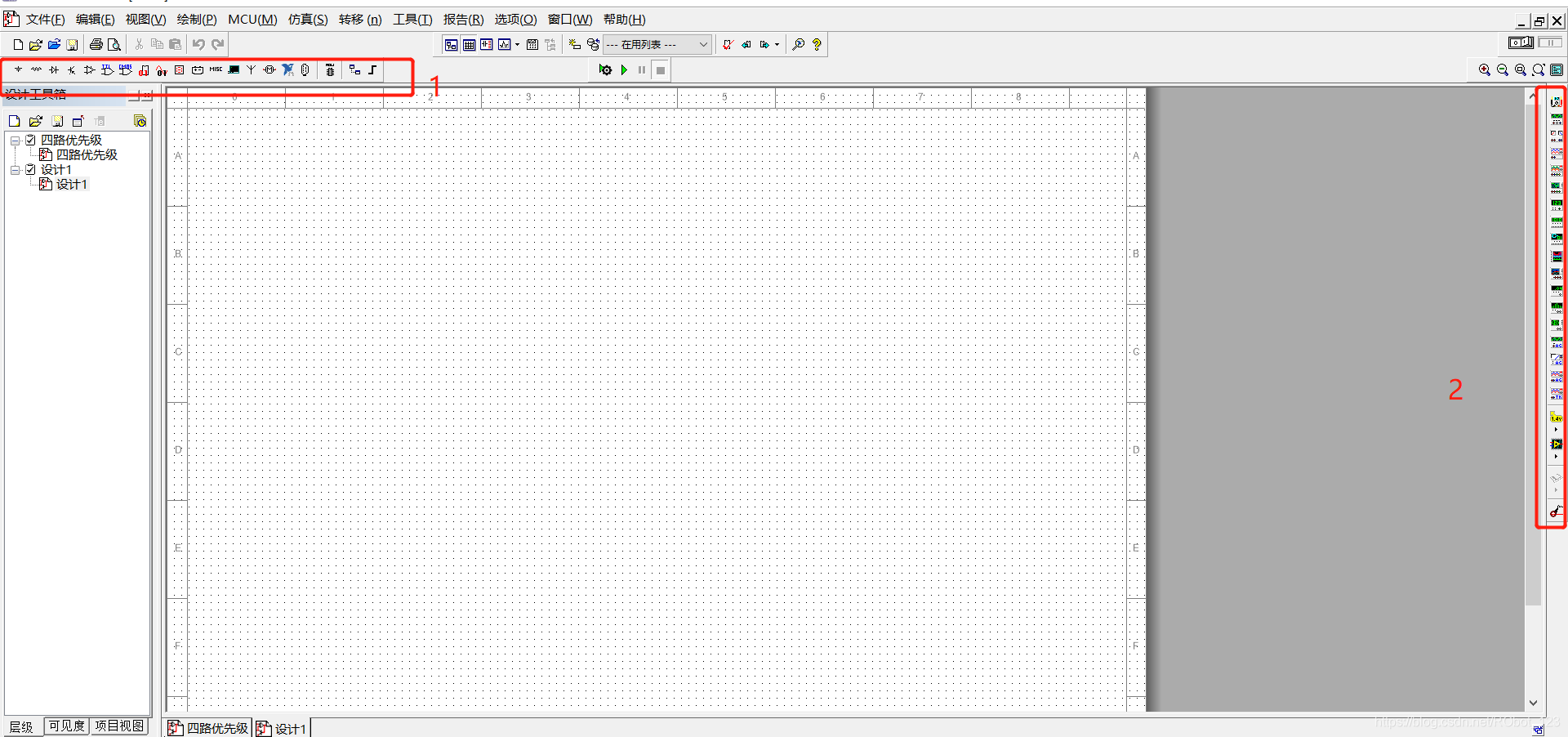This screenshot has height=737, width=1568.
Task: Open the Postprocessor icon
Action: pos(532,45)
